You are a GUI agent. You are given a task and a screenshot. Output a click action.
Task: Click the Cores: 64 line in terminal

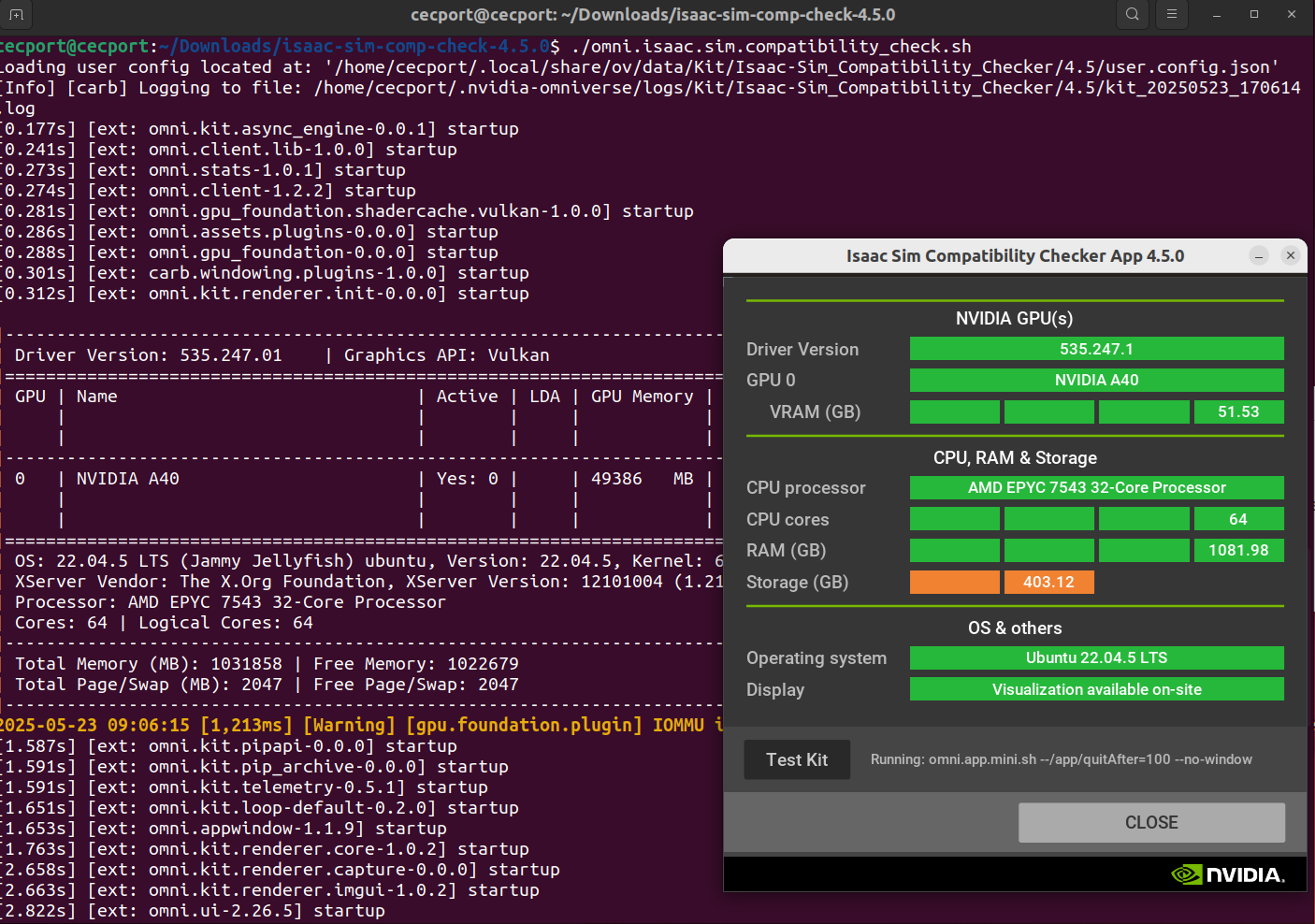pos(164,622)
